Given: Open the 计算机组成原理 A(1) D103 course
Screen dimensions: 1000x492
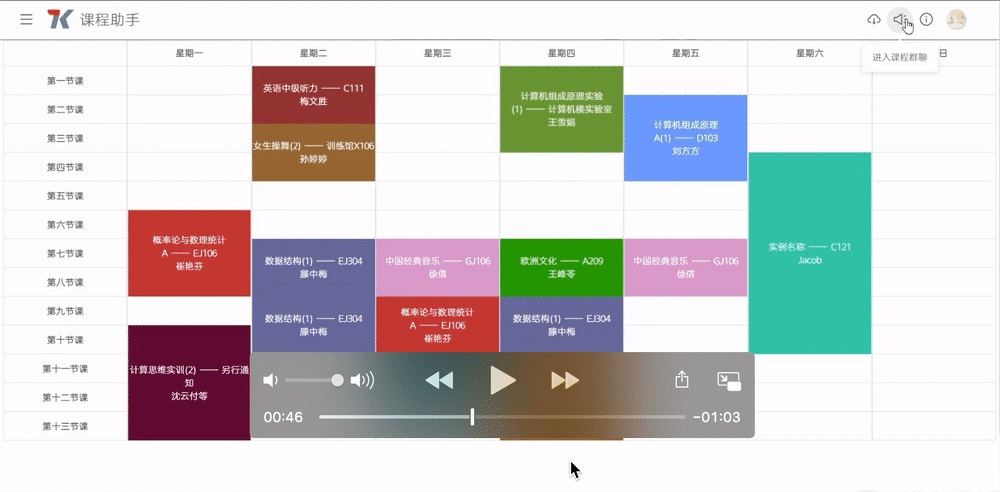Looking at the screenshot, I should [x=685, y=138].
